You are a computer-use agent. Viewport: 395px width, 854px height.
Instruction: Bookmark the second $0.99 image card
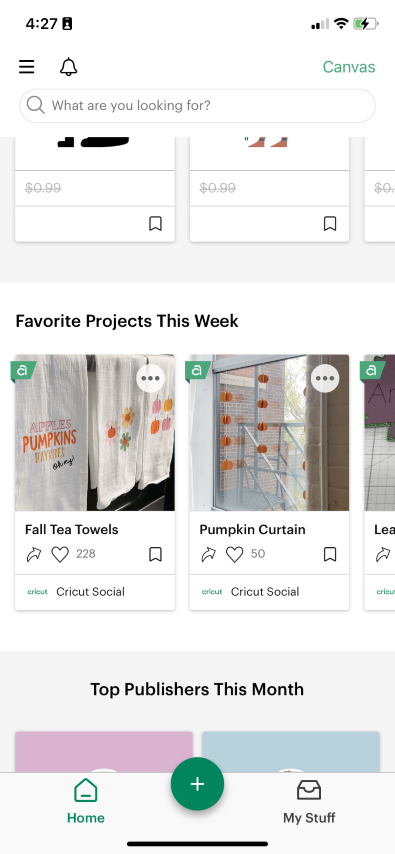click(x=330, y=224)
